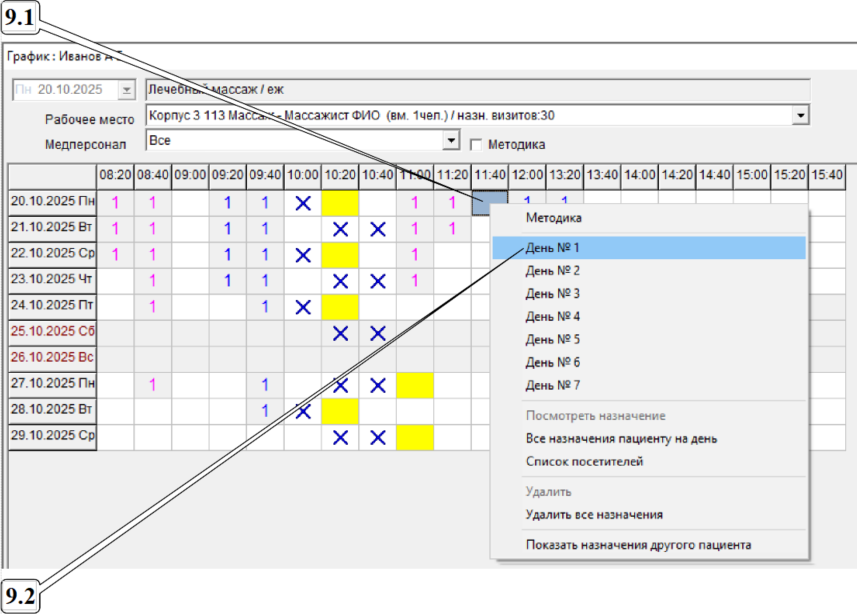Select the blue 1 at 09:40 on 27.10.2025
Viewport: 857px width, 614px height.
coord(265,384)
